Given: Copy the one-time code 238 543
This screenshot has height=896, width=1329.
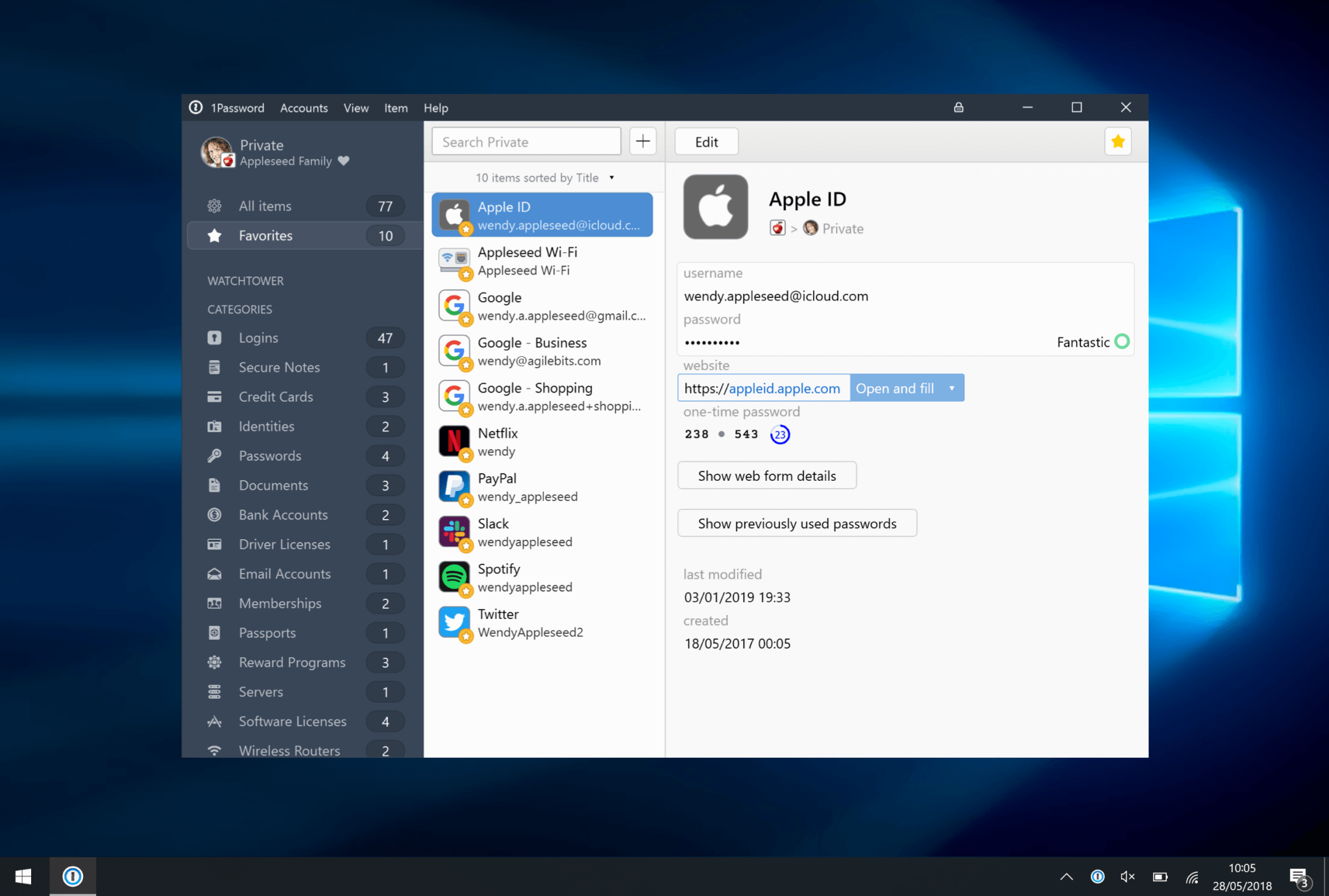Looking at the screenshot, I should (721, 434).
